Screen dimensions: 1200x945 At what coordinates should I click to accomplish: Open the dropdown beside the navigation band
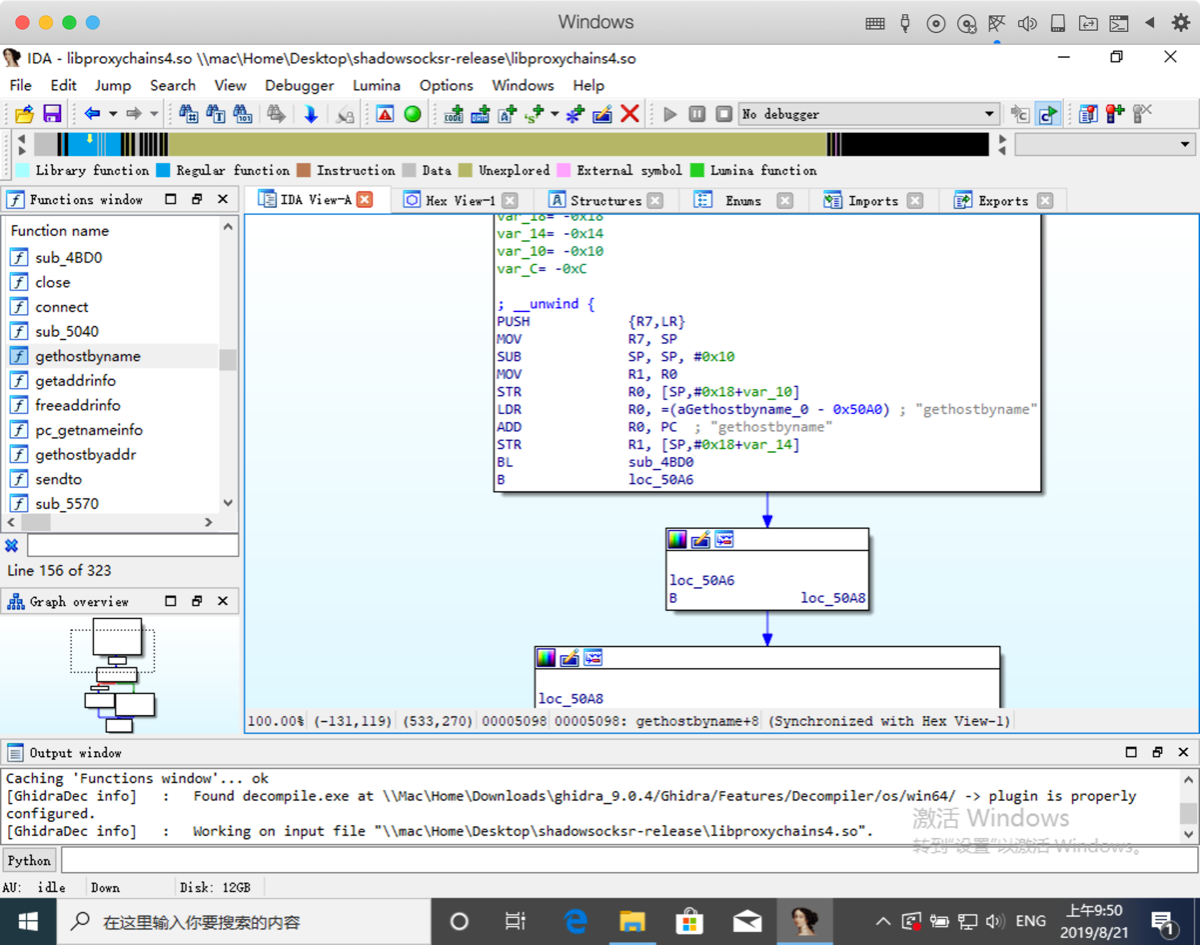click(x=1185, y=144)
